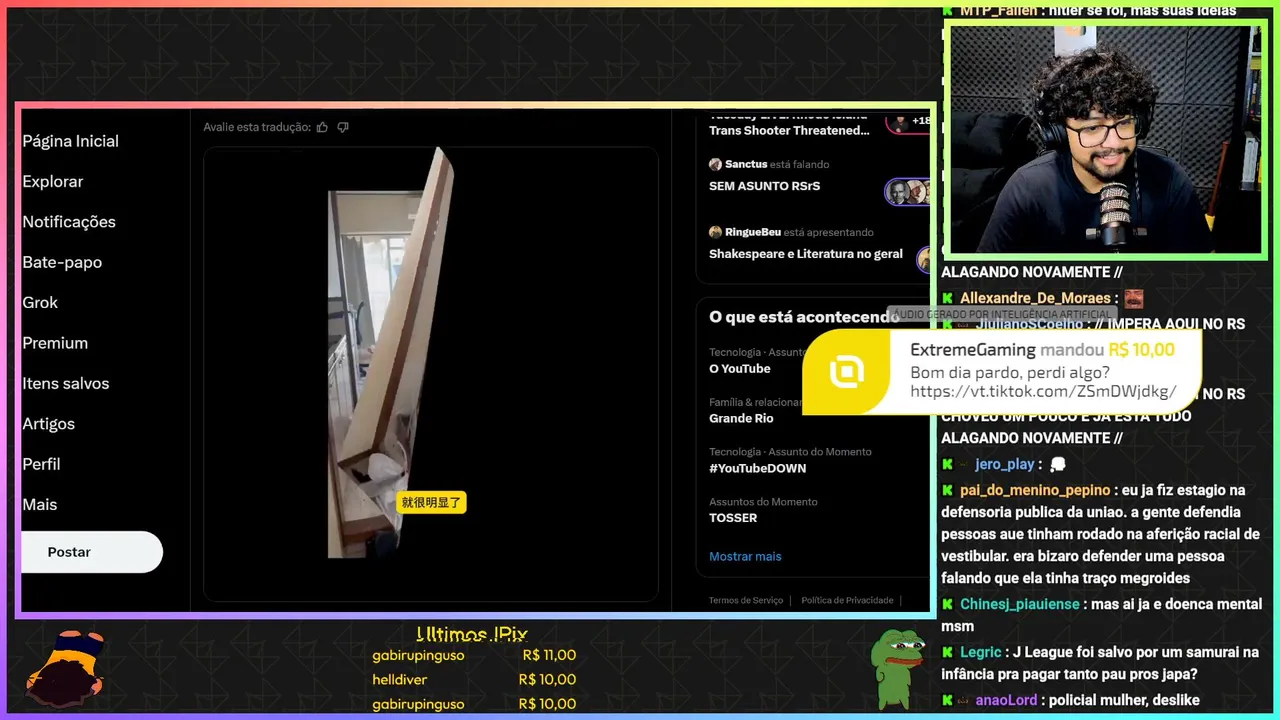Open Itens salvos in the sidebar
Viewport: 1280px width, 720px height.
66,383
